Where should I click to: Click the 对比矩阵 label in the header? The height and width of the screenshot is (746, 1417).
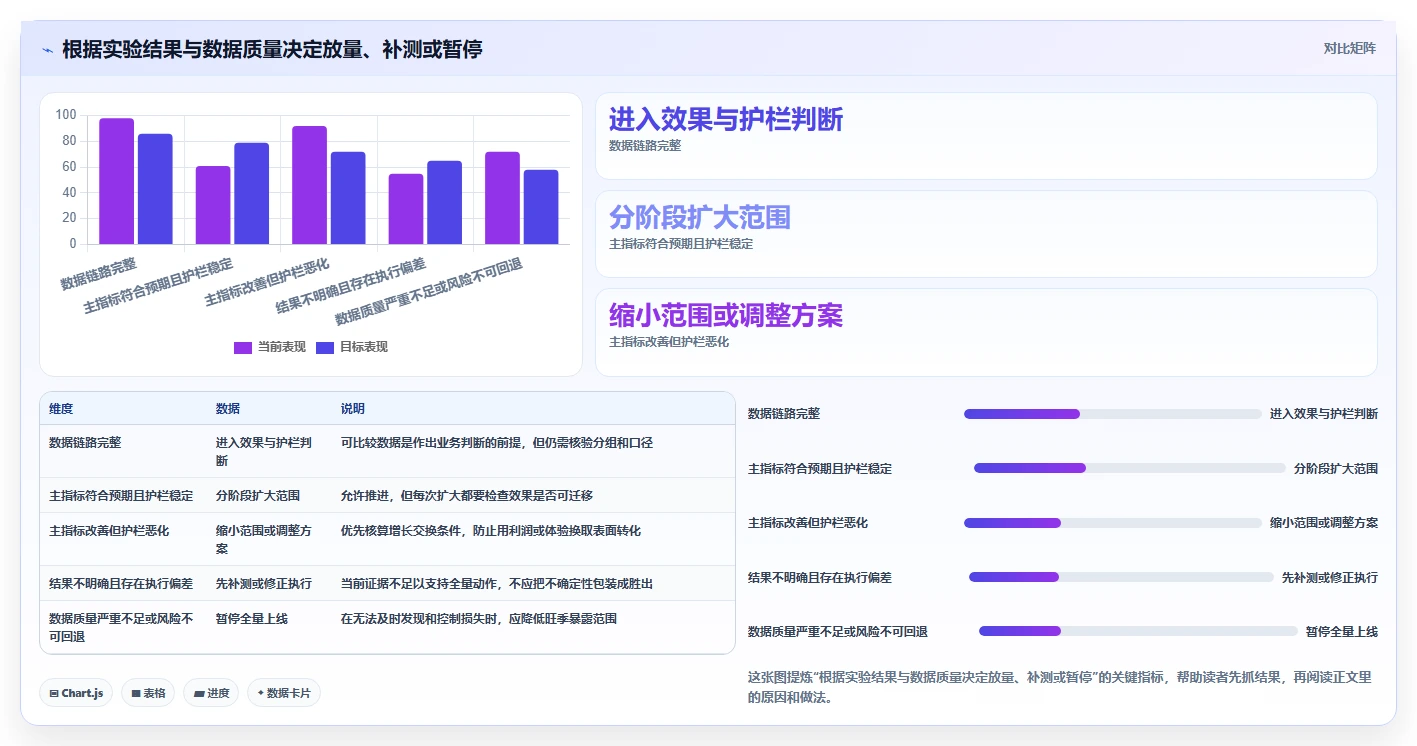pos(1349,48)
